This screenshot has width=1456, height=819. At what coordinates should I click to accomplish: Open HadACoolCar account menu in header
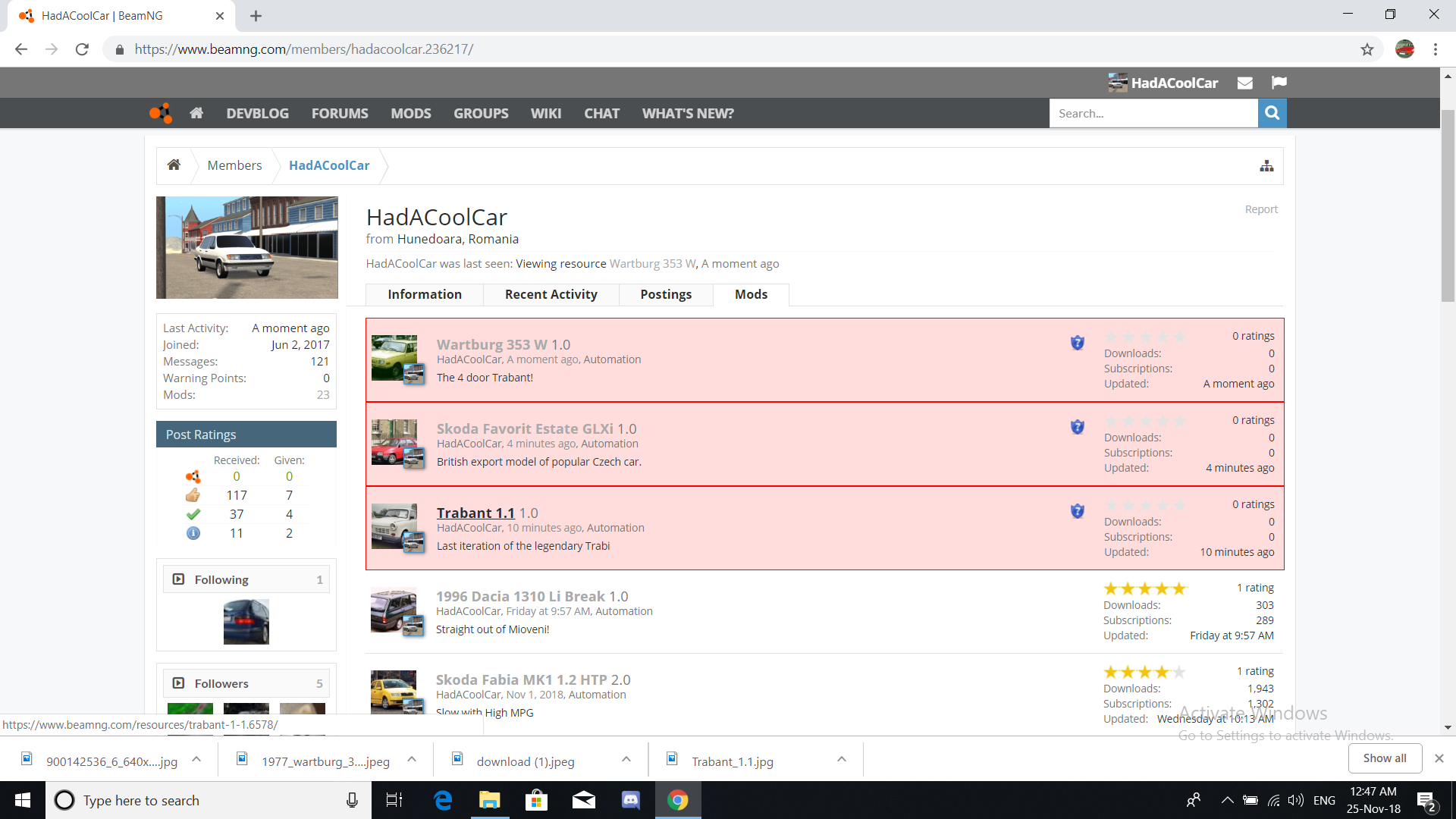(1163, 83)
